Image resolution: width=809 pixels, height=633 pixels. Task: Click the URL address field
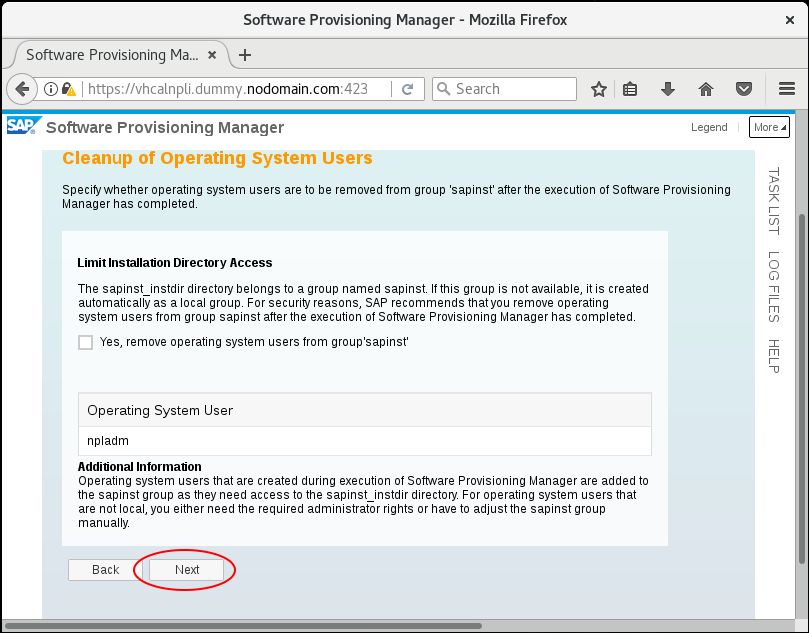point(227,89)
